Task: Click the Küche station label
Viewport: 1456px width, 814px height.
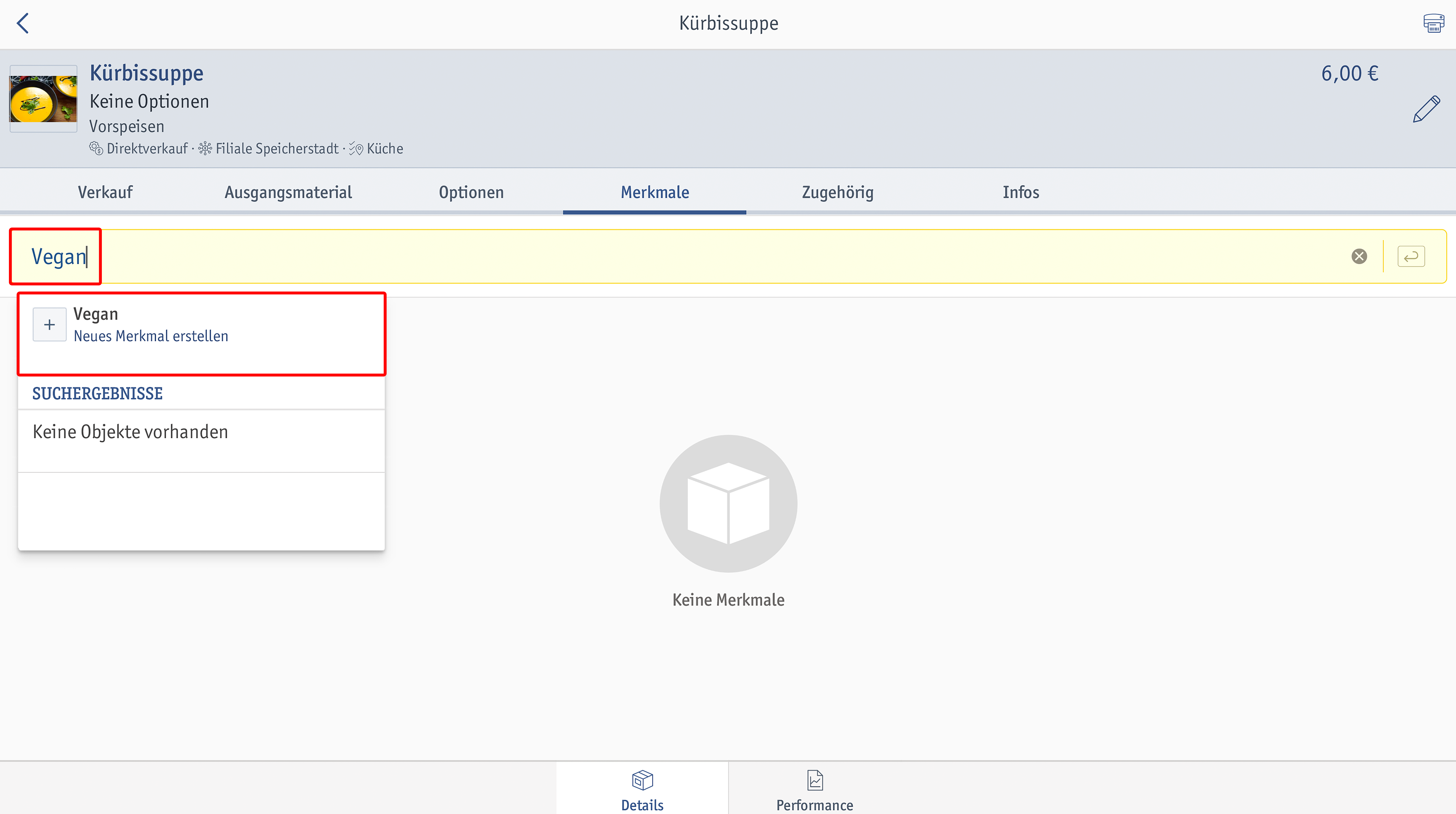Action: pyautogui.click(x=385, y=149)
